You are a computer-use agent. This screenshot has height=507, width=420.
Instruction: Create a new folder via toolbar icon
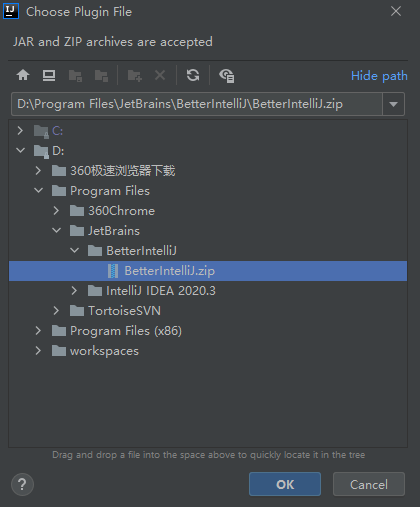tap(135, 76)
